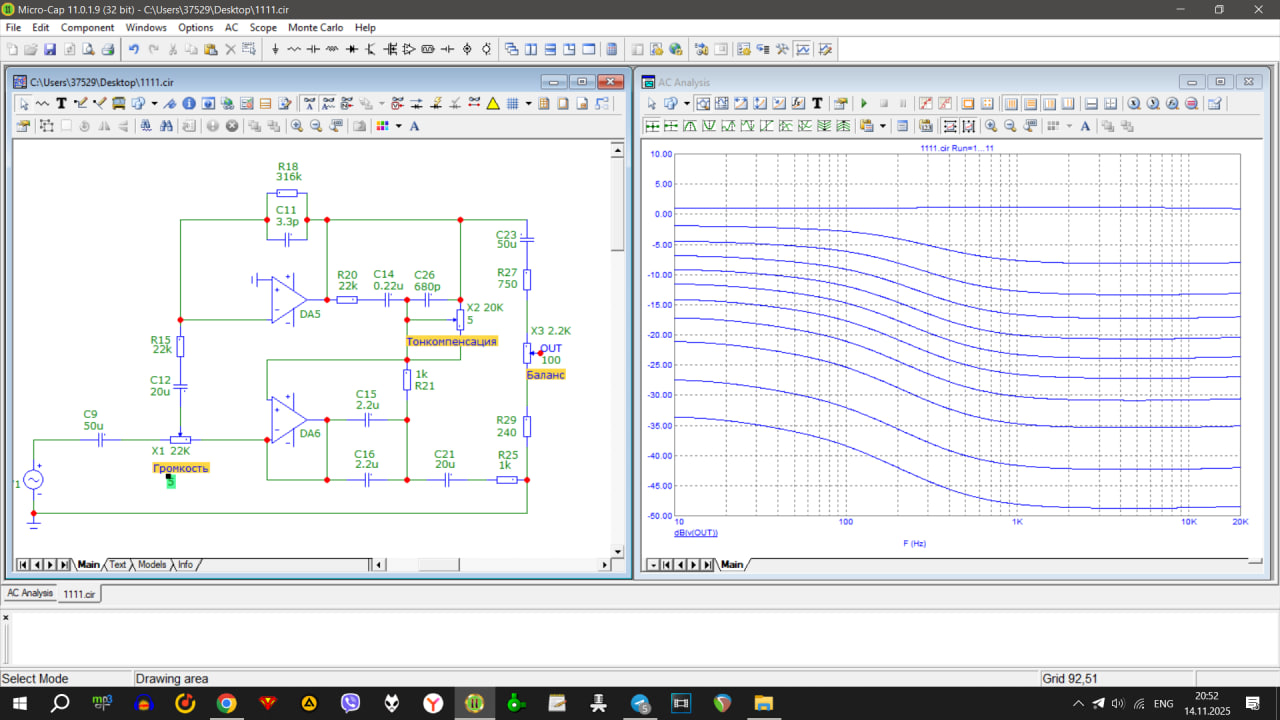
Task: Click the schematic horizontal scrollbar thumb
Action: click(x=438, y=565)
